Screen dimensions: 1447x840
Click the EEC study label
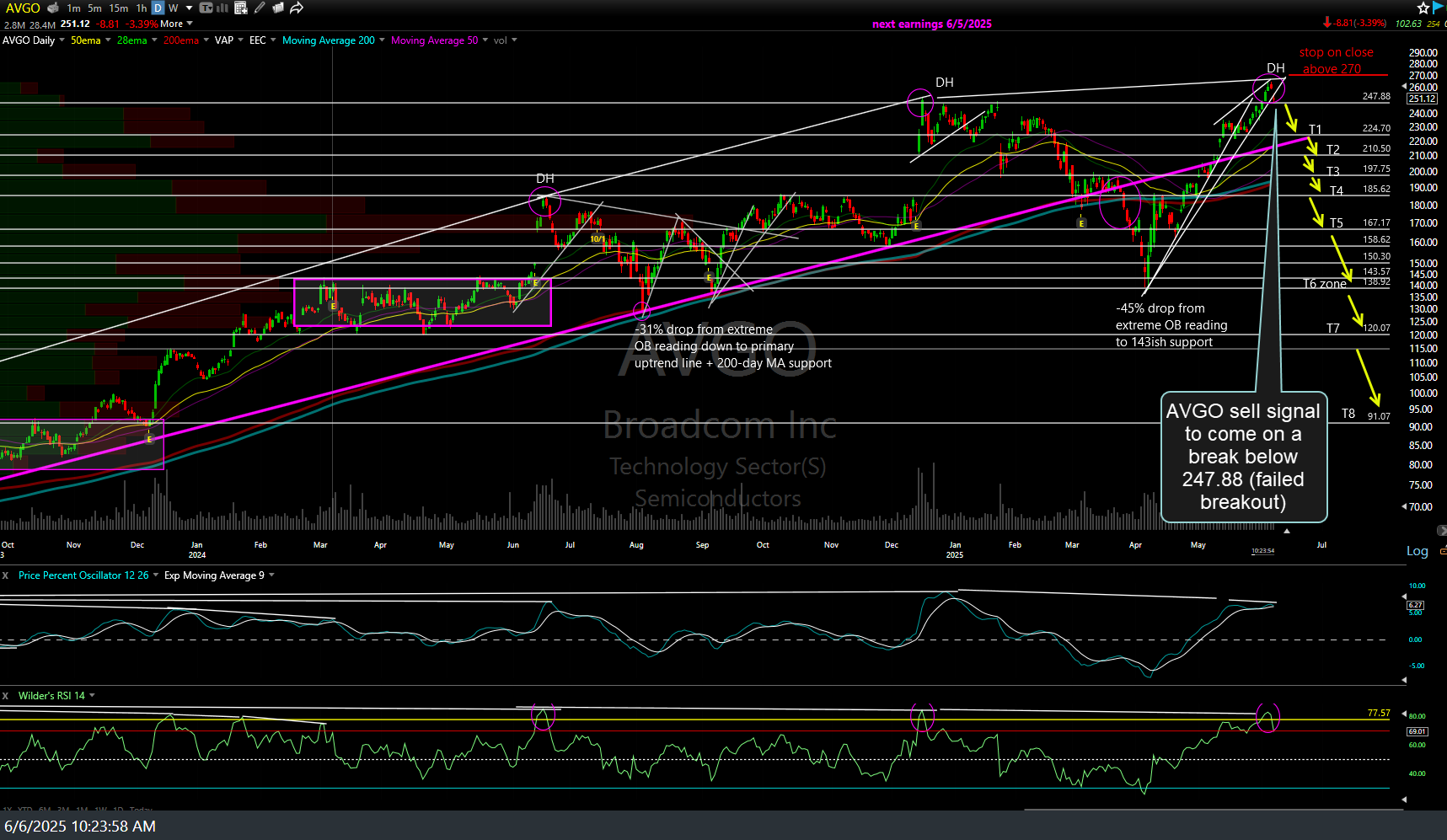pos(258,40)
